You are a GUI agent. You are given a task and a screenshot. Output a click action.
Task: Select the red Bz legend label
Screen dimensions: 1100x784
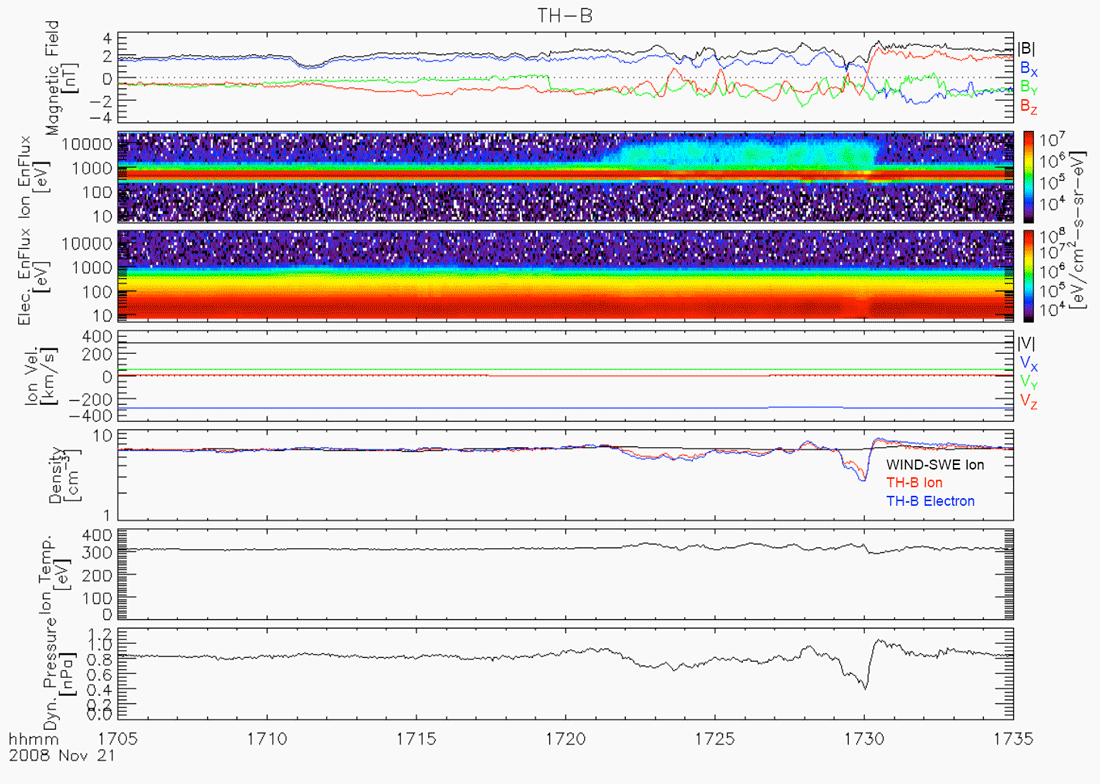coord(1027,106)
